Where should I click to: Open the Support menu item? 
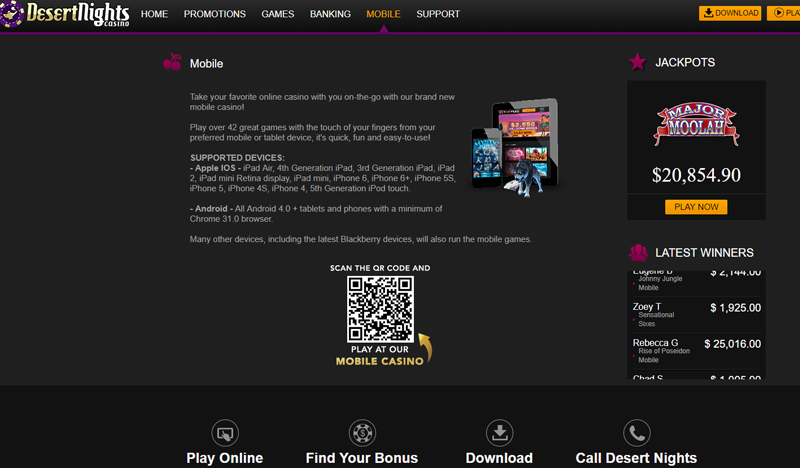(438, 14)
